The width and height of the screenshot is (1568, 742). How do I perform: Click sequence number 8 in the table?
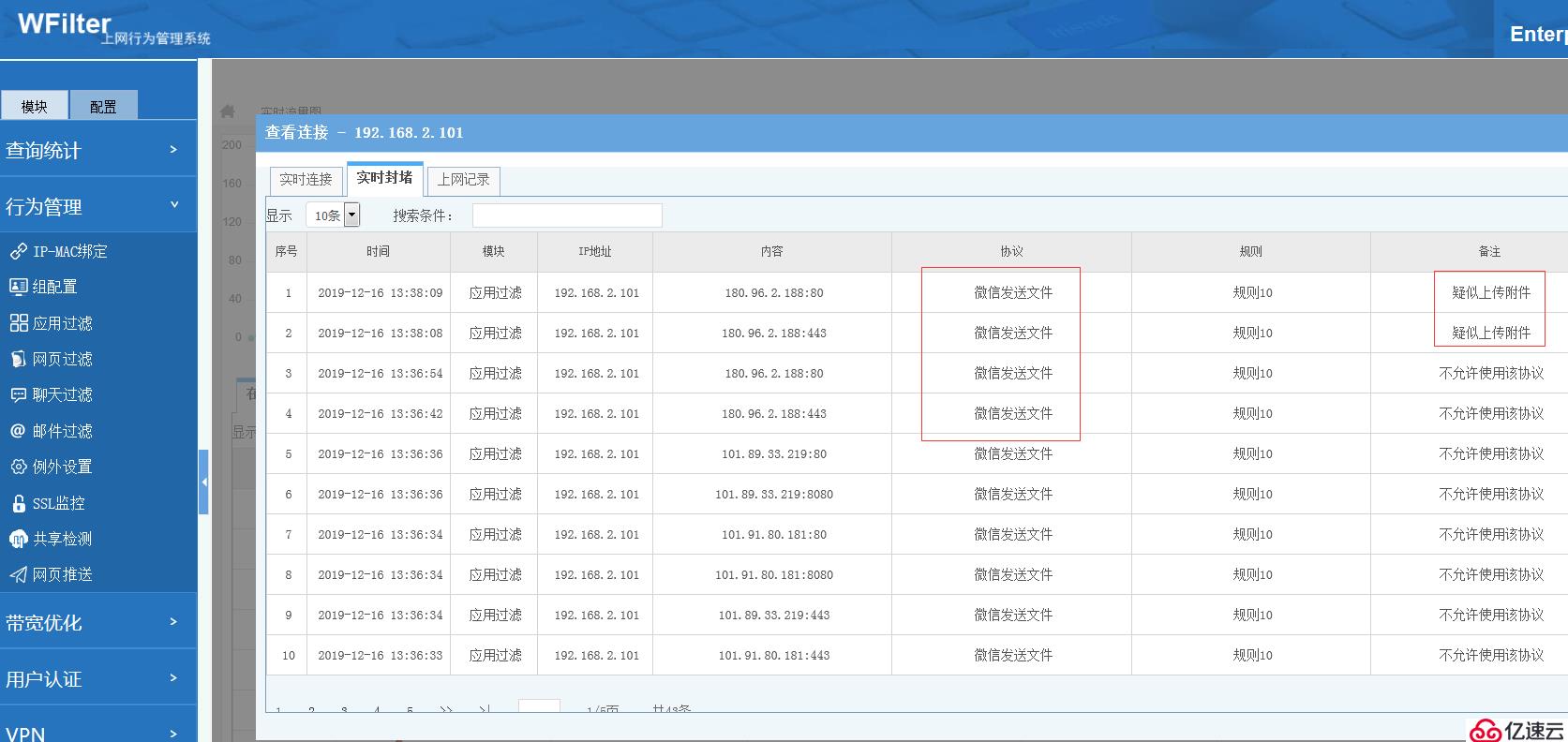click(x=289, y=574)
